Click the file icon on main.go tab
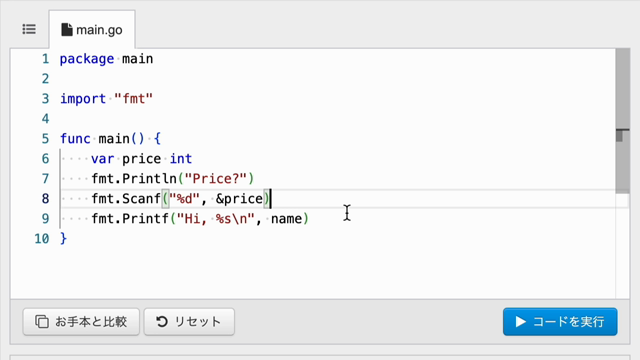The height and width of the screenshot is (360, 640). pyautogui.click(x=67, y=29)
